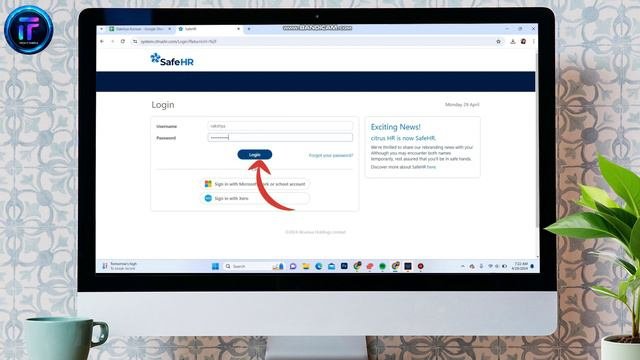This screenshot has width=640, height=360.
Task: Launch Microsoft Edge from the taskbar
Action: click(318, 267)
